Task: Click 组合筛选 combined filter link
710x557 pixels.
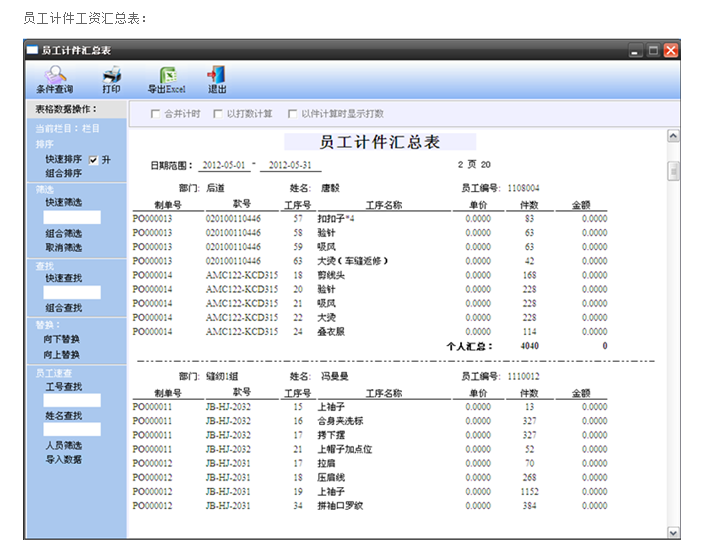Action: click(63, 233)
